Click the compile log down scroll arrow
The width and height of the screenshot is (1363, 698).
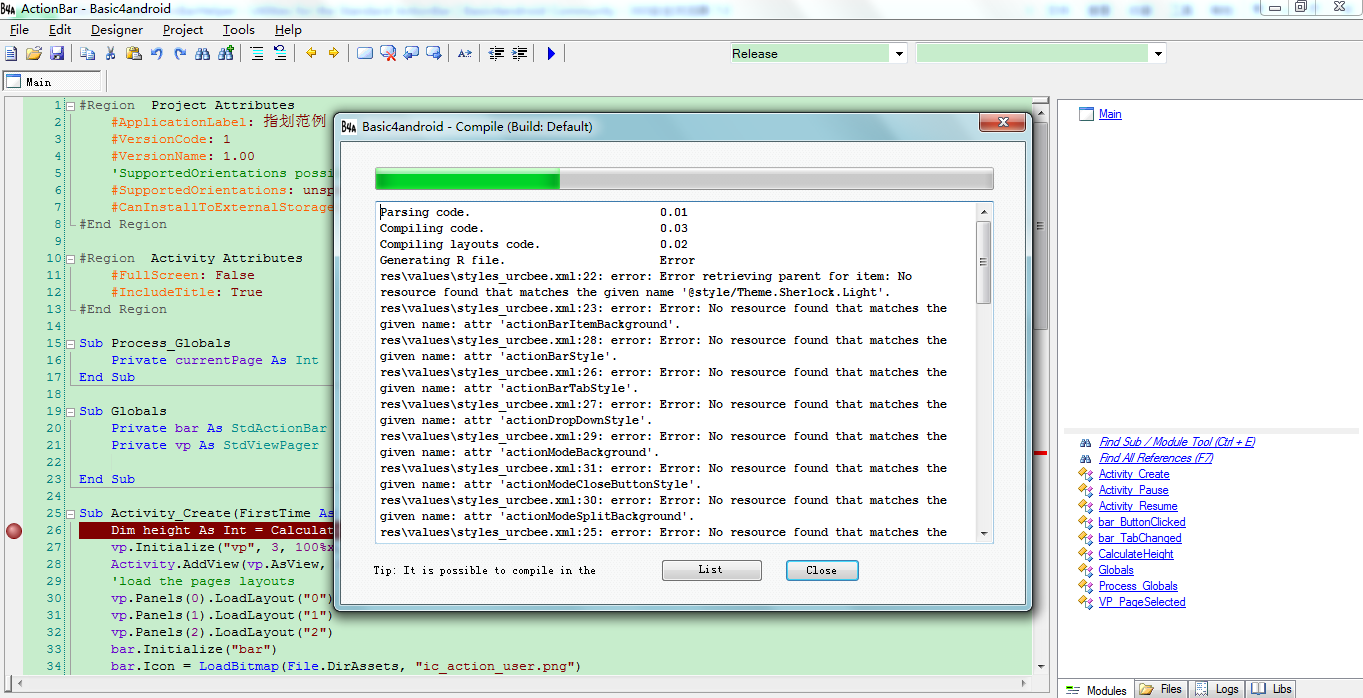coord(984,534)
